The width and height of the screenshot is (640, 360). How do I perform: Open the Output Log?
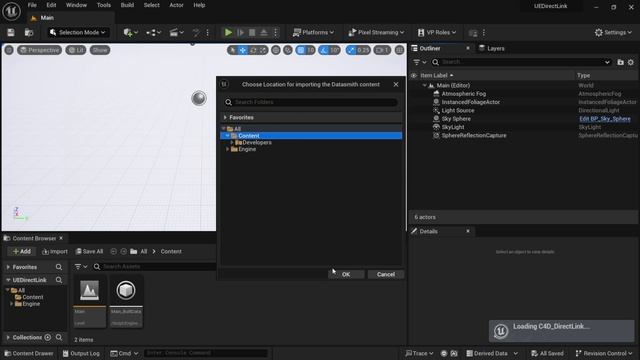[x=81, y=353]
